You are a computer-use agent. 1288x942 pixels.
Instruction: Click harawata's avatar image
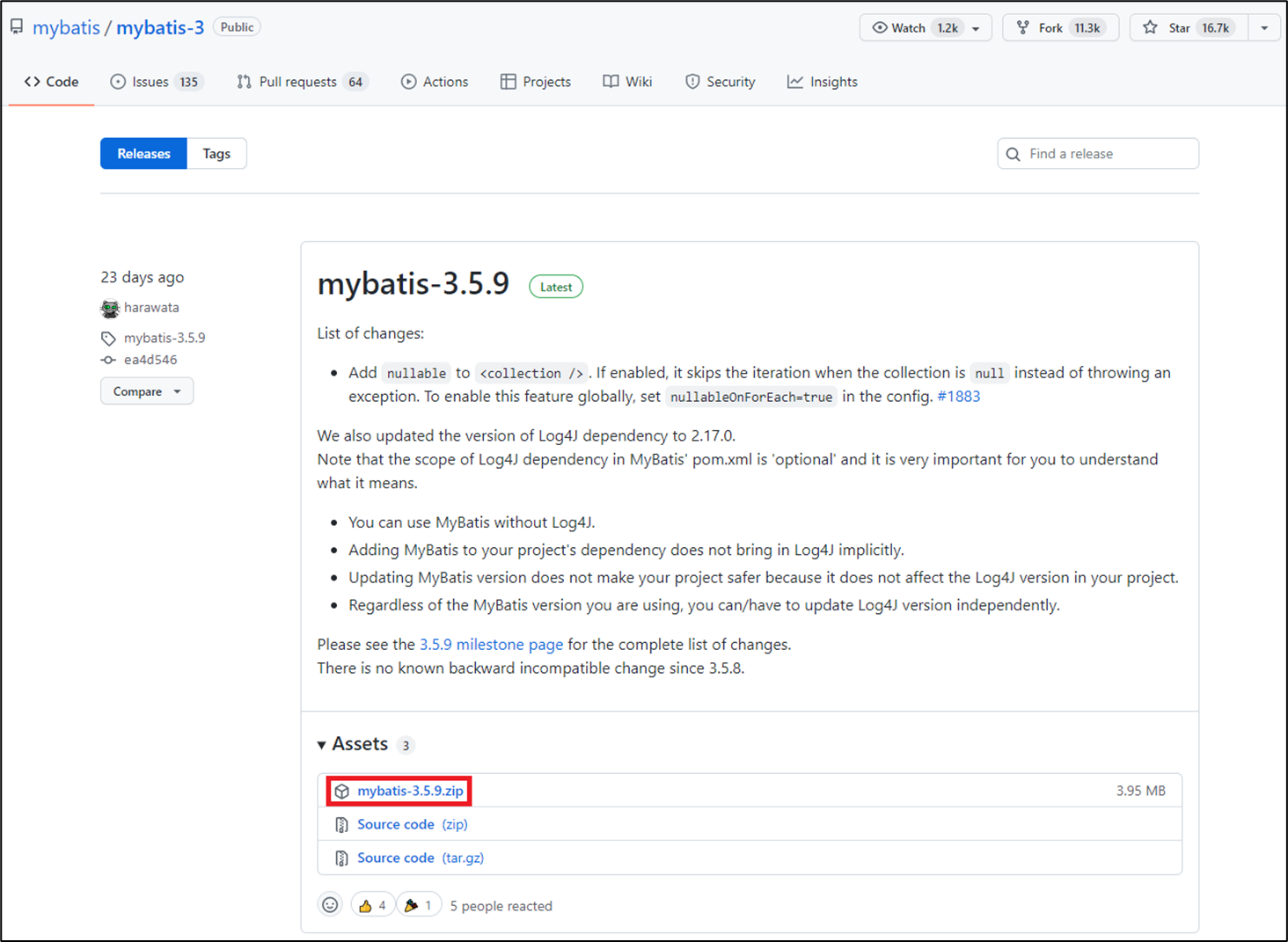pyautogui.click(x=110, y=308)
